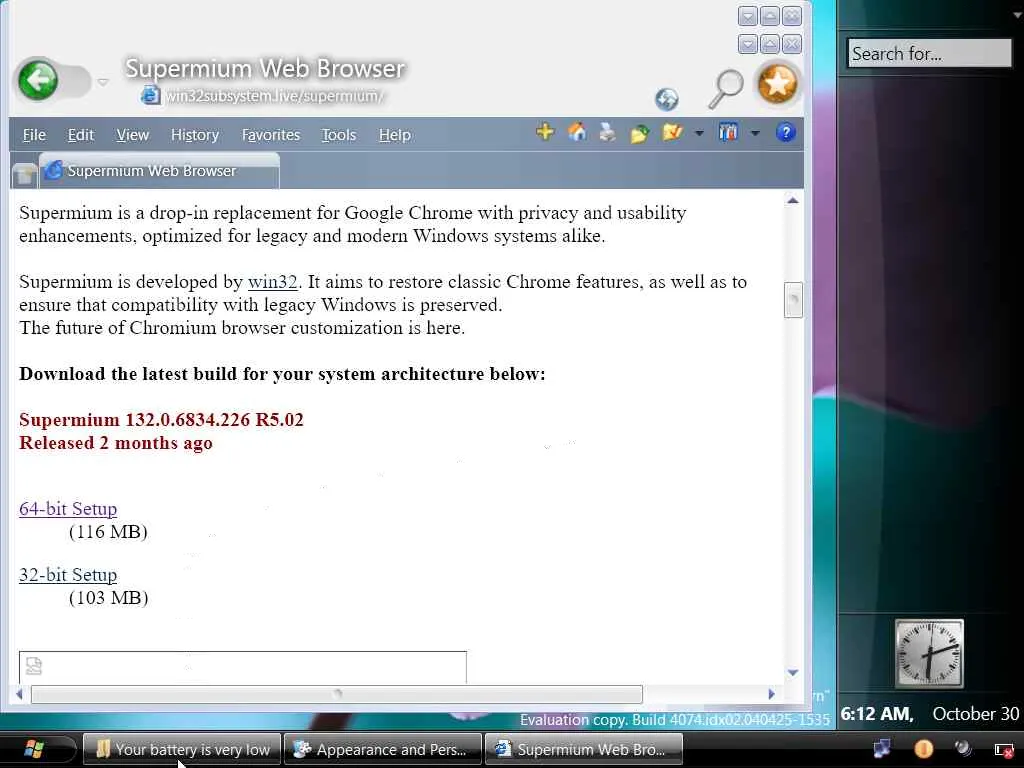Click 'Supermium 132.0.6834.226 R5.02' version text

161,419
